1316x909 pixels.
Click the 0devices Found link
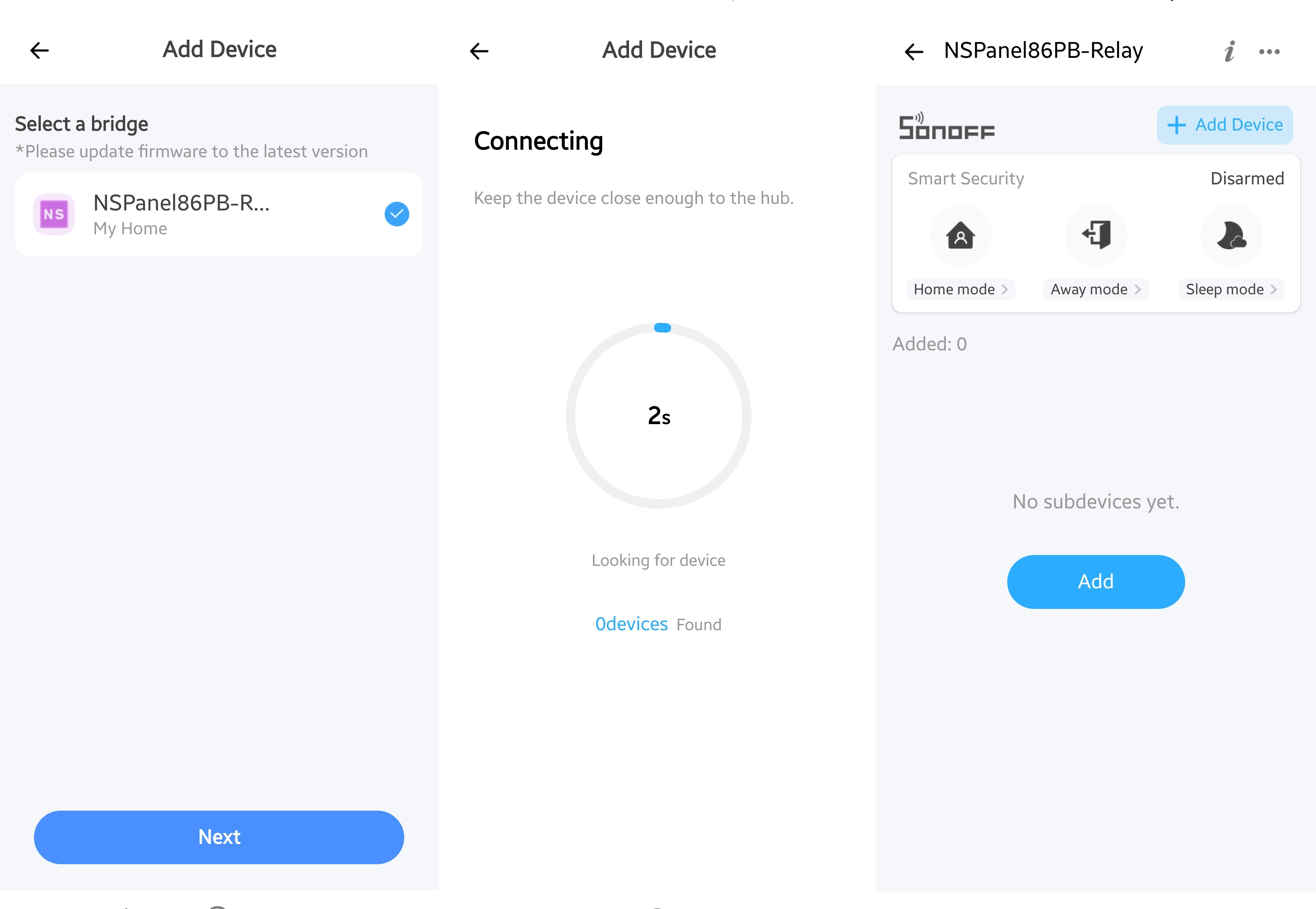point(658,624)
